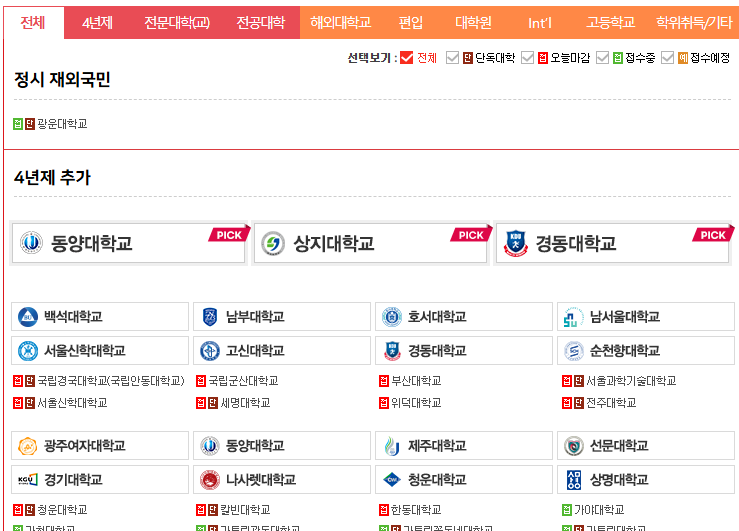Open the 백석대학교 box name text
Screen dimensions: 739x531
tap(73, 317)
